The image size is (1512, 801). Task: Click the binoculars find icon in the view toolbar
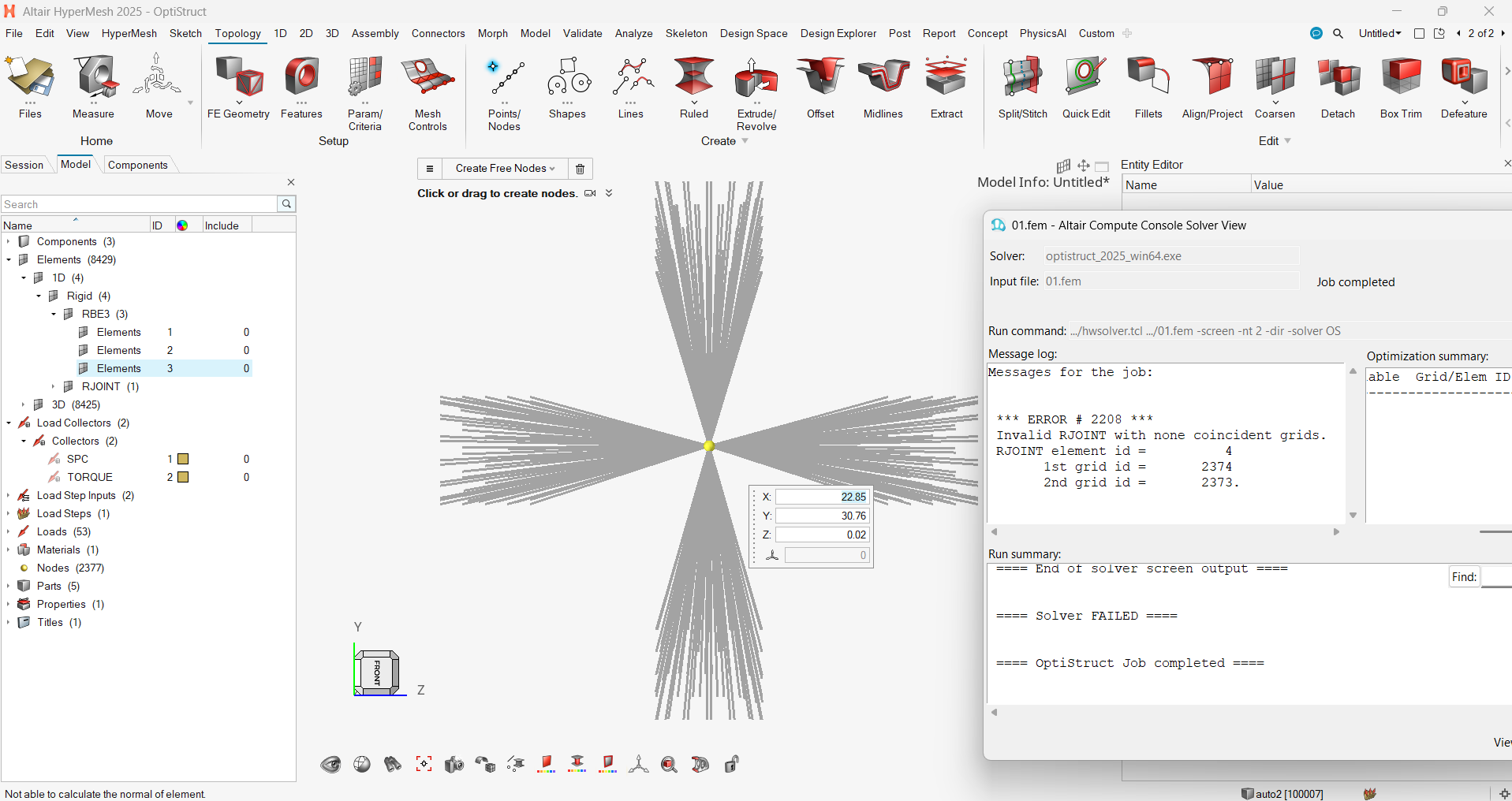pos(393,764)
